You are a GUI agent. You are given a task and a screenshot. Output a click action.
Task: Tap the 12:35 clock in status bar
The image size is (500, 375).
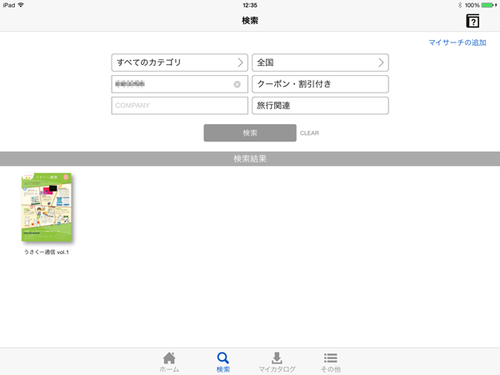(250, 5)
